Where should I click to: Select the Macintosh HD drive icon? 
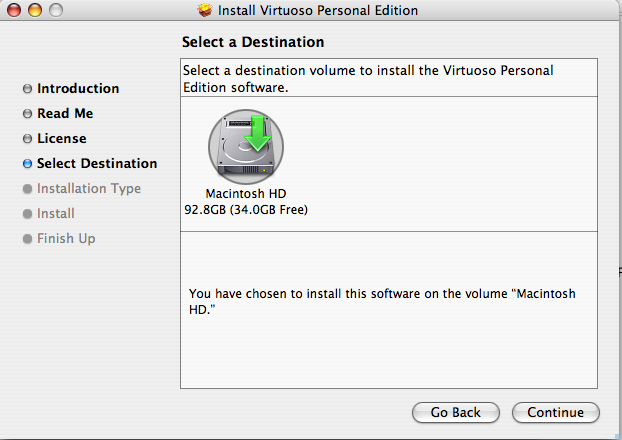[x=246, y=146]
